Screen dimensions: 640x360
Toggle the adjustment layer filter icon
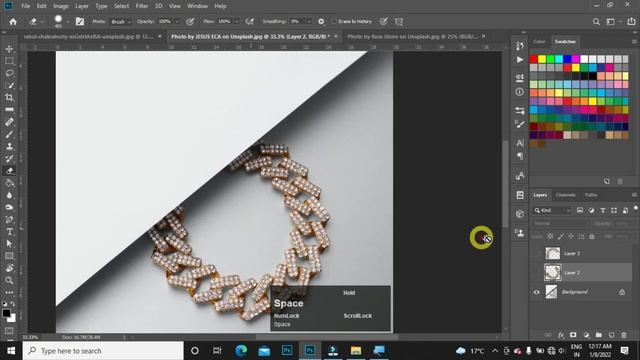pos(591,211)
